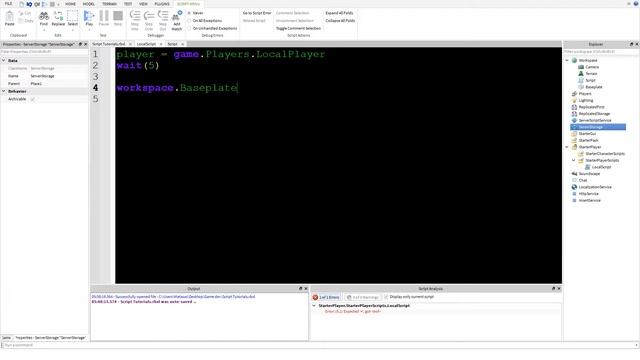Toggle the 1 of 1 Errors filter
The width and height of the screenshot is (640, 360).
[x=326, y=297]
